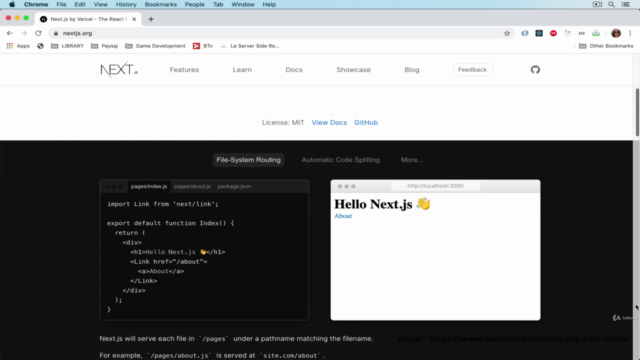Open the globe bookmark icon
This screenshot has width=640, height=360.
tap(40, 46)
